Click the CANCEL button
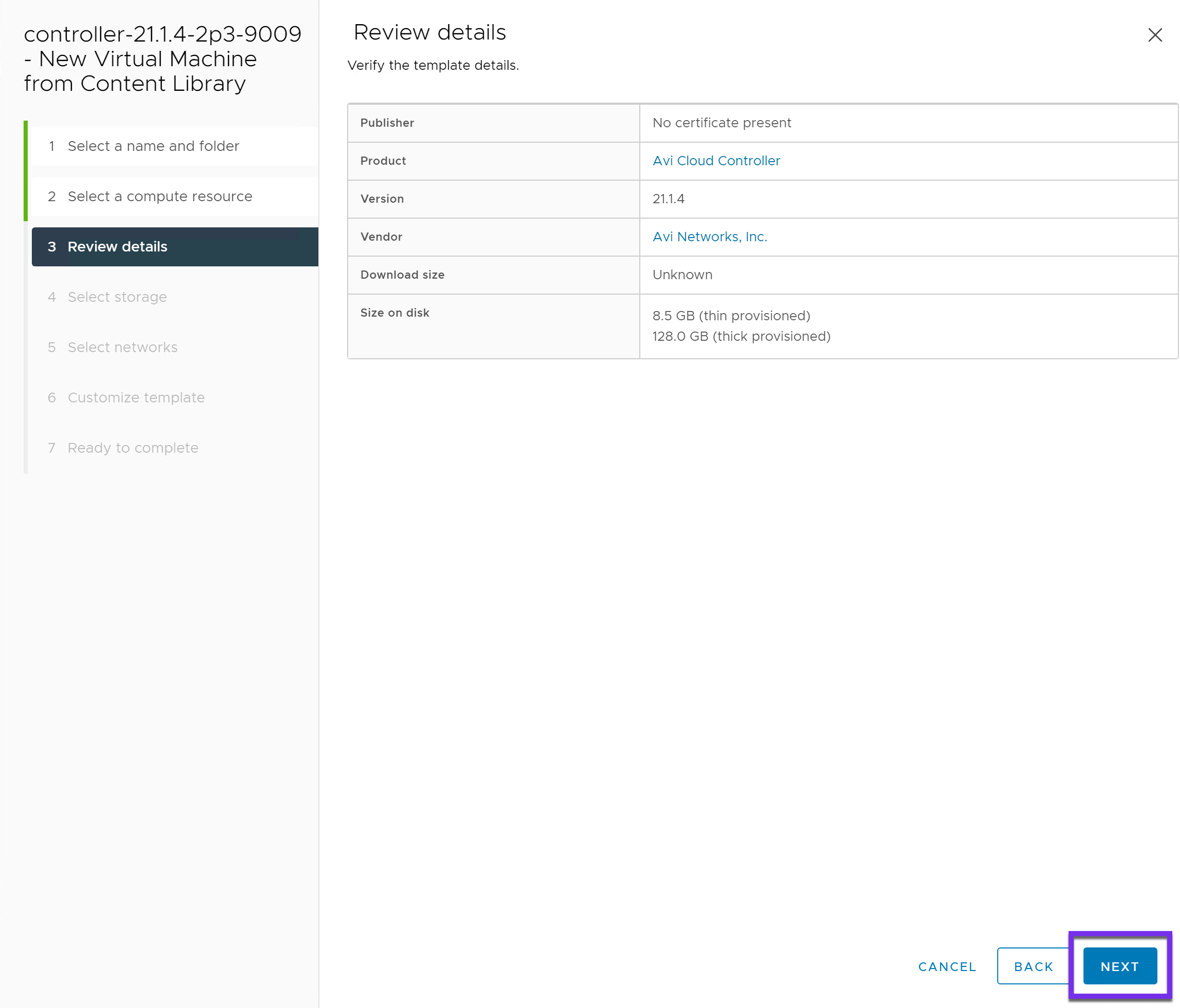Image resolution: width=1180 pixels, height=1008 pixels. pos(947,966)
